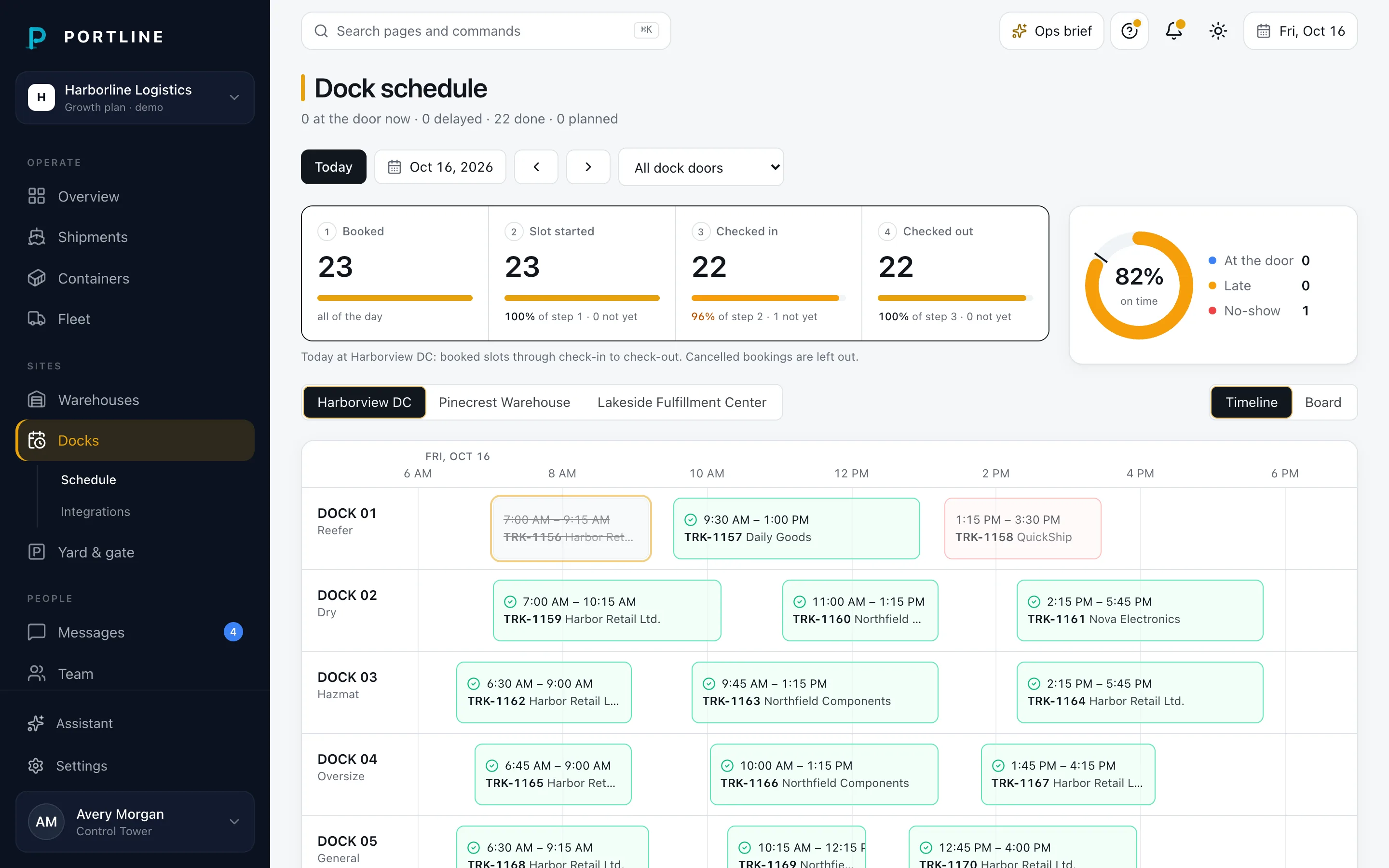Focus the Search pages and commands field
The image size is (1389, 868).
(486, 31)
